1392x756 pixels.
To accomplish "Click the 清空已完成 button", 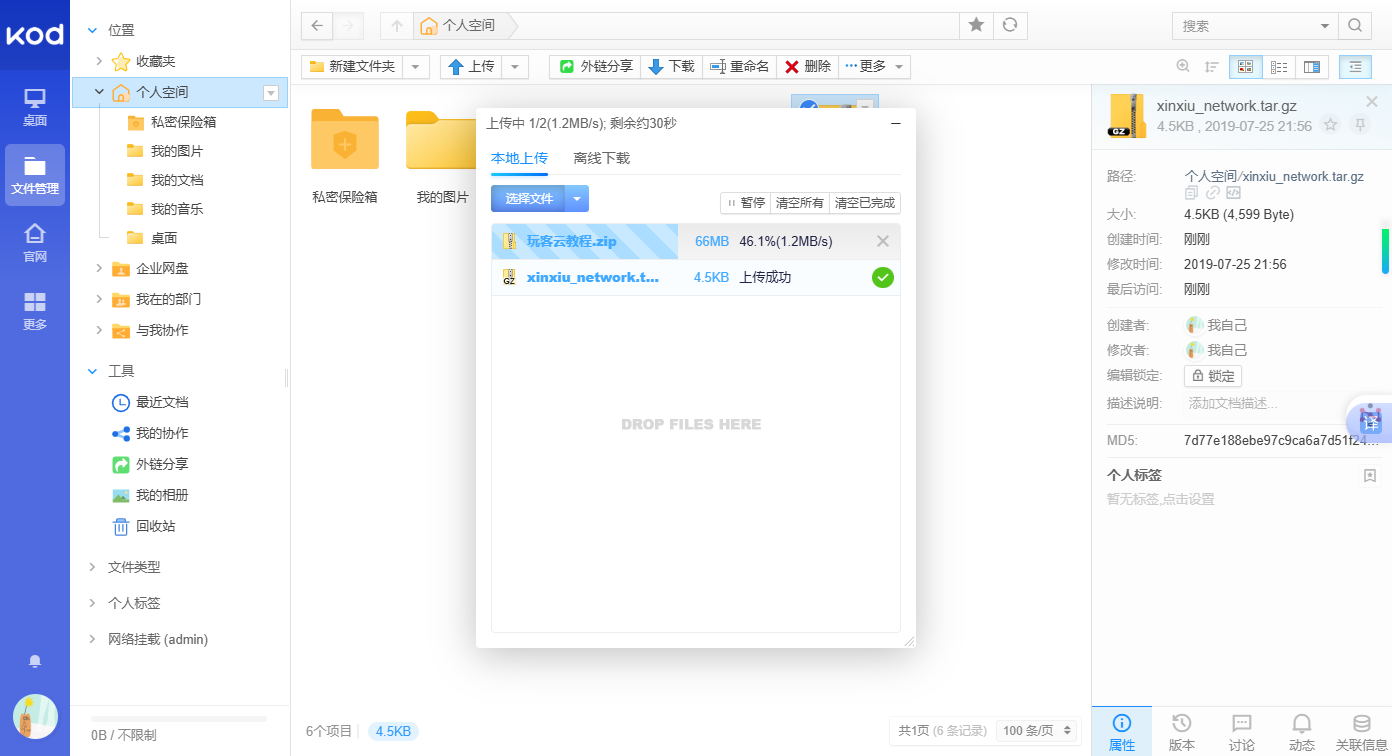I will (x=865, y=203).
